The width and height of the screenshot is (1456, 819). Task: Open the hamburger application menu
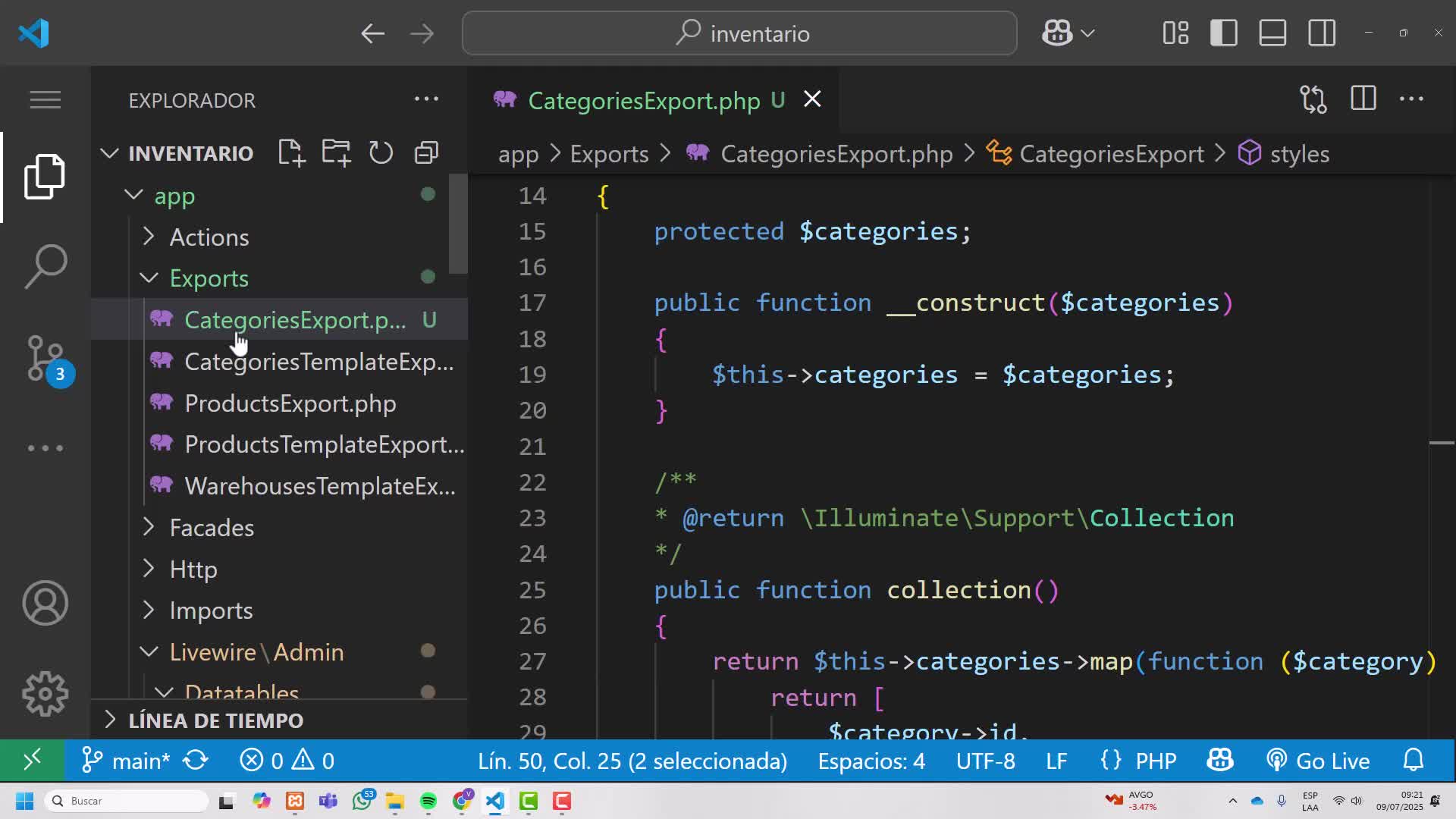(45, 99)
